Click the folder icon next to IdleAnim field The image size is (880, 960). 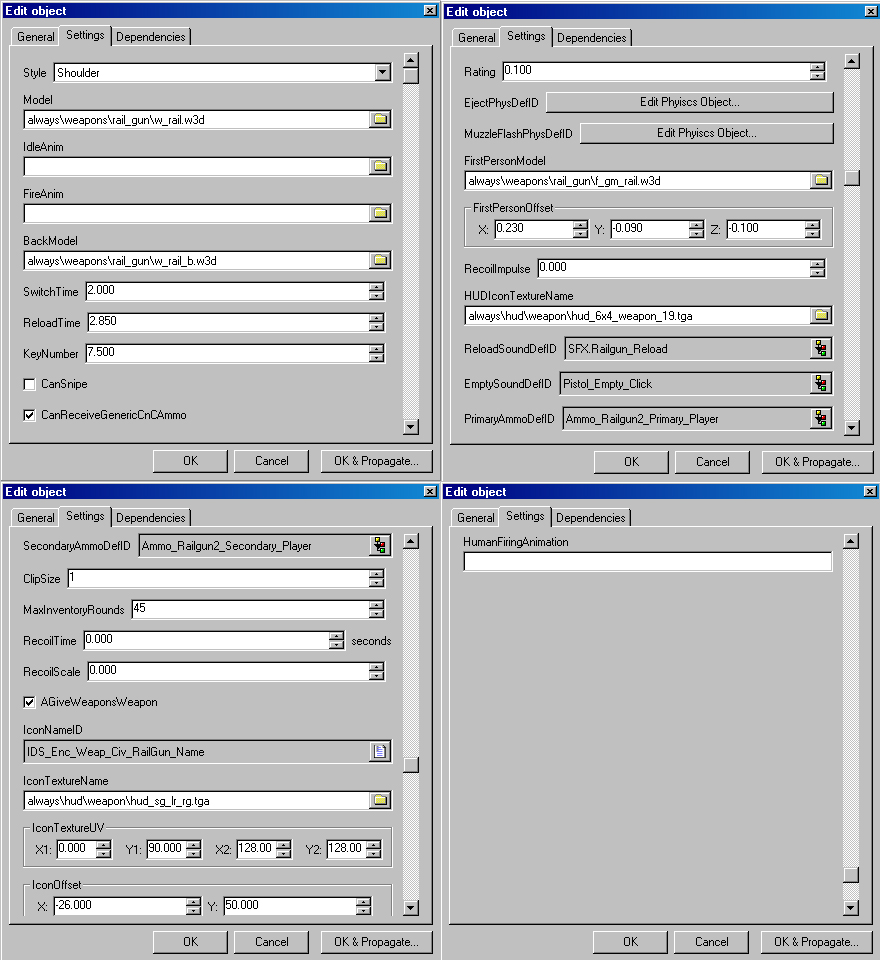380,166
